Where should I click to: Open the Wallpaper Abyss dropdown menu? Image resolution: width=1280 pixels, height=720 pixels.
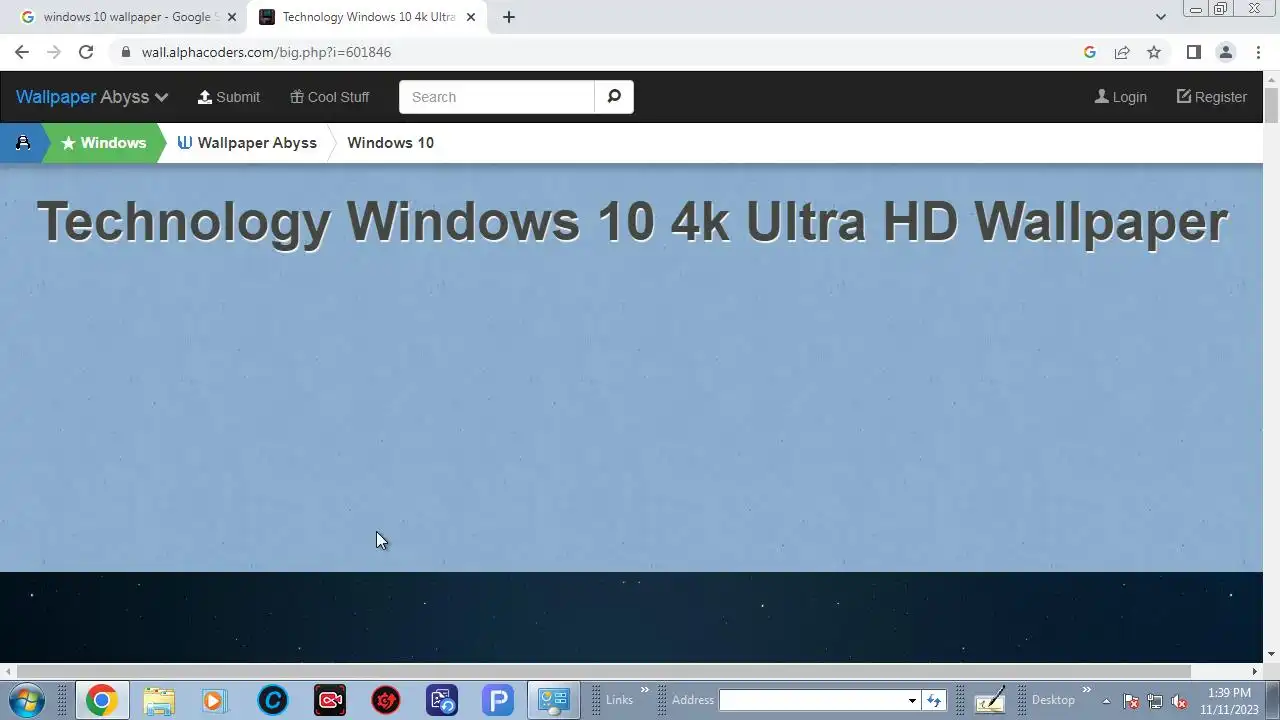pos(92,97)
